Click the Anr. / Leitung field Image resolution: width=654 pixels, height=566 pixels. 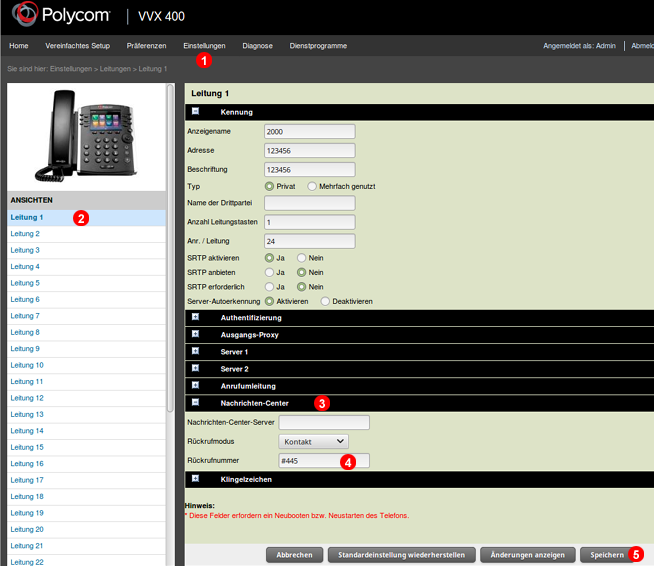[309, 241]
